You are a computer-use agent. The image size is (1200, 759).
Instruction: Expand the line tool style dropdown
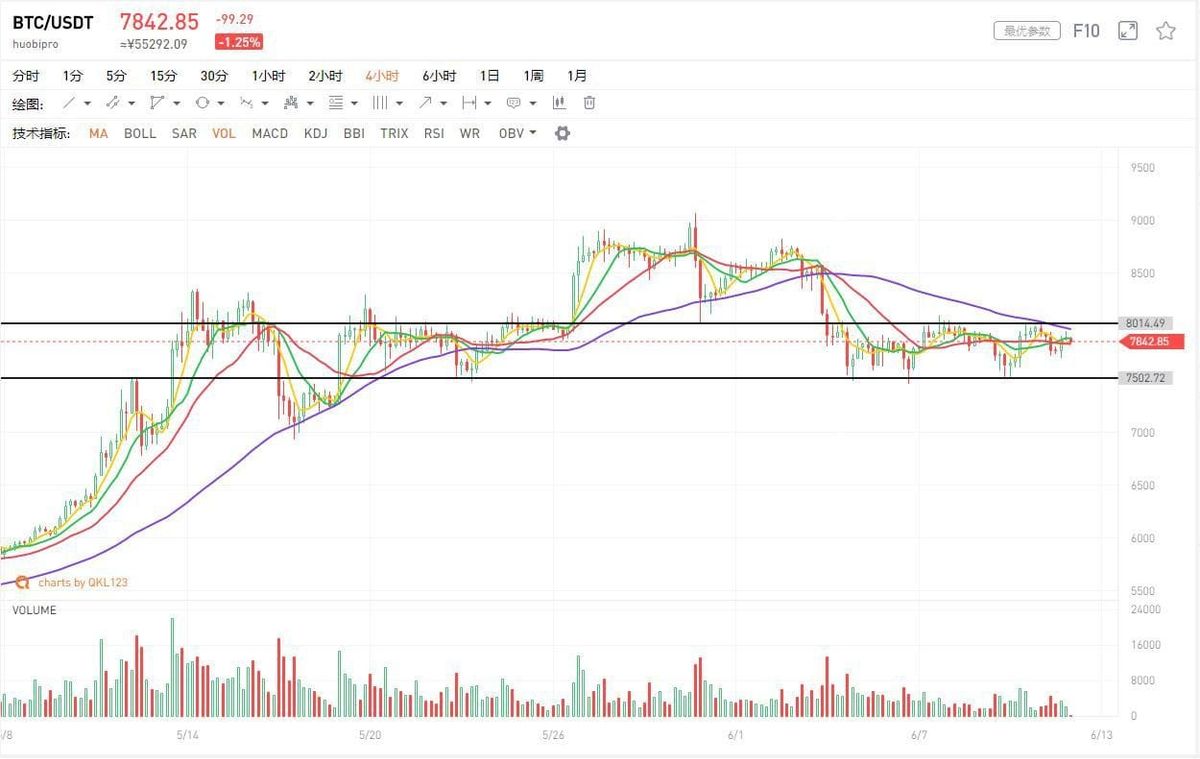[x=89, y=102]
